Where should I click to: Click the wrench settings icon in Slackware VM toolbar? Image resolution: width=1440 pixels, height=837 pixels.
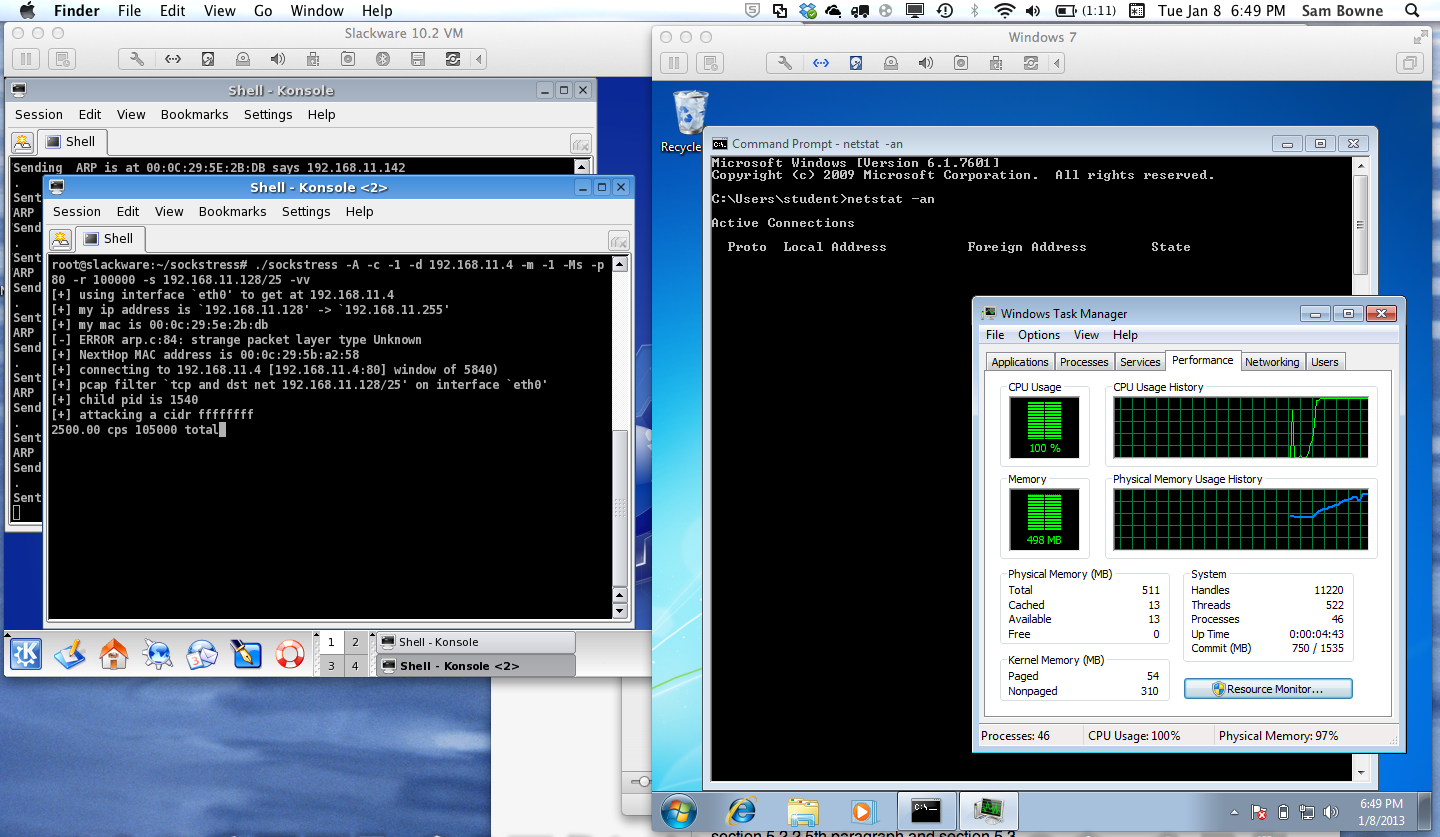(137, 59)
